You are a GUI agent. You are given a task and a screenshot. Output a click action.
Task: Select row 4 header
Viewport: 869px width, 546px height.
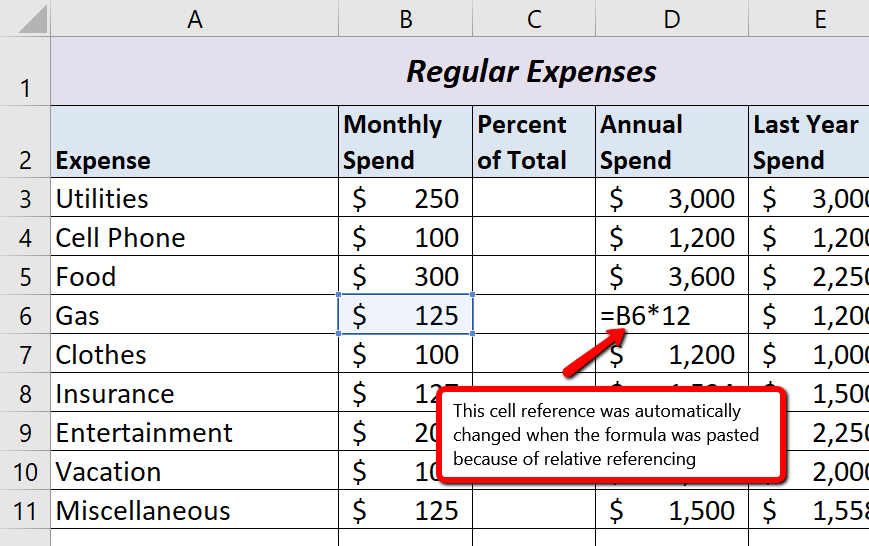[25, 237]
